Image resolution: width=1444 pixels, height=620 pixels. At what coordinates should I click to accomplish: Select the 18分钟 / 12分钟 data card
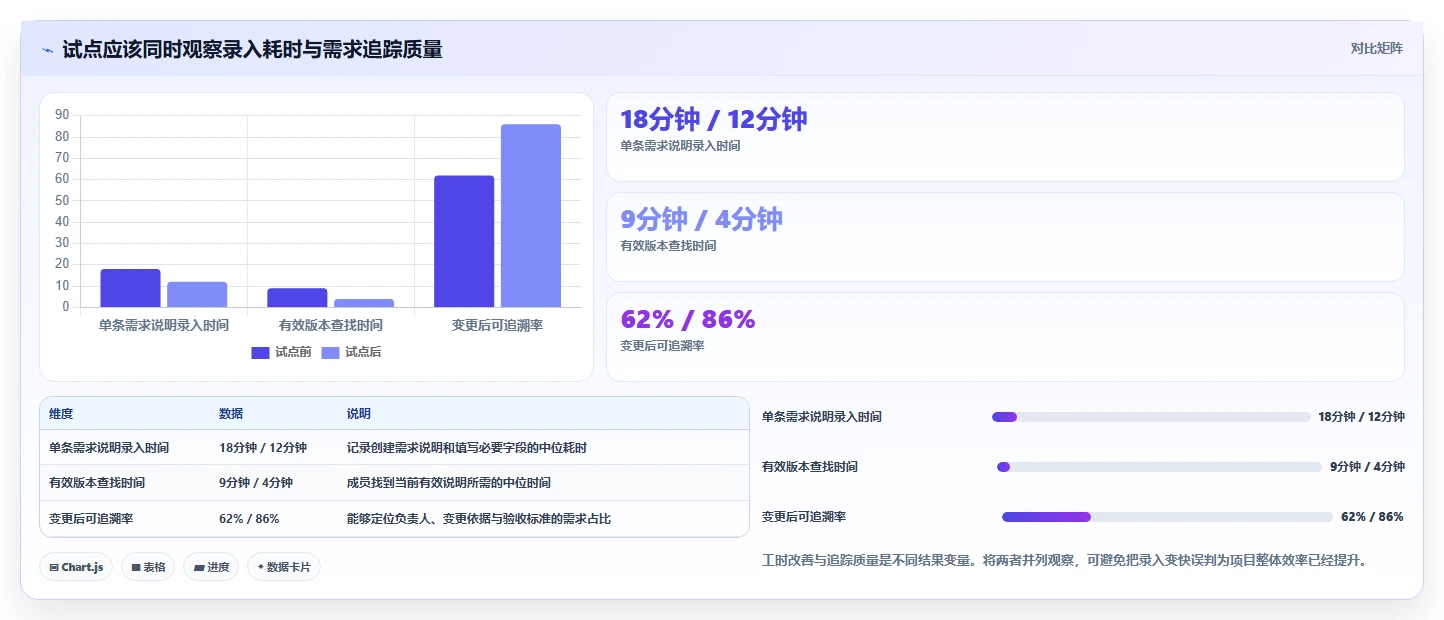pos(1005,137)
